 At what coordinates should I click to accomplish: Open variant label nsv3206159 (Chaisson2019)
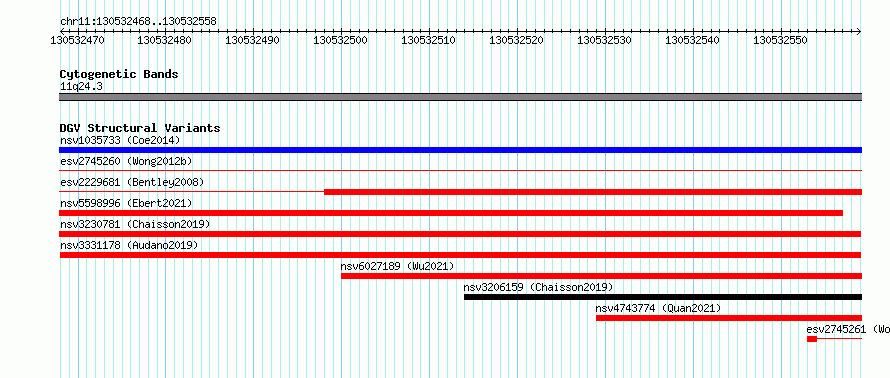539,287
